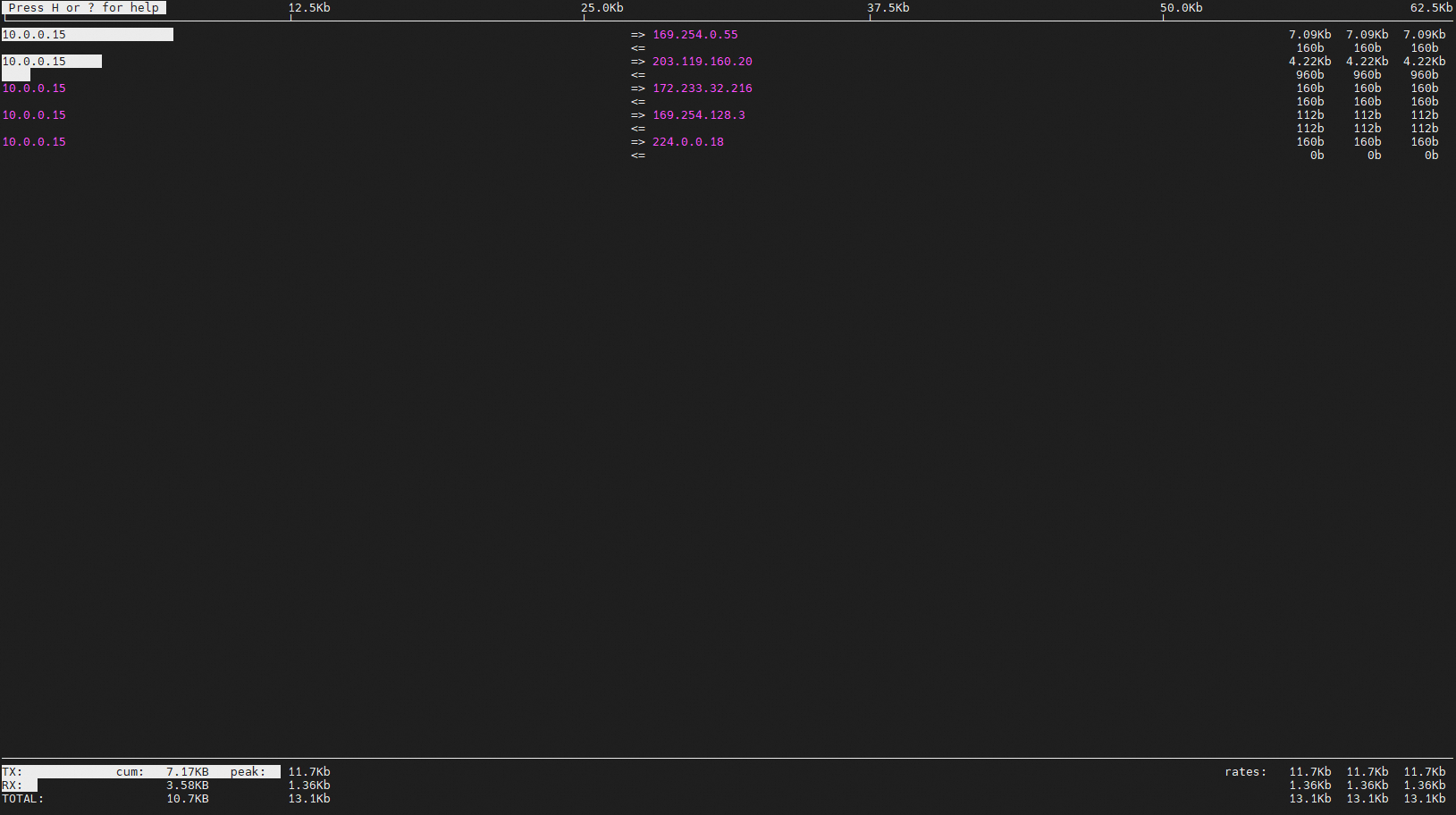Click the <= arrow under 169.254.0.55

[x=638, y=48]
